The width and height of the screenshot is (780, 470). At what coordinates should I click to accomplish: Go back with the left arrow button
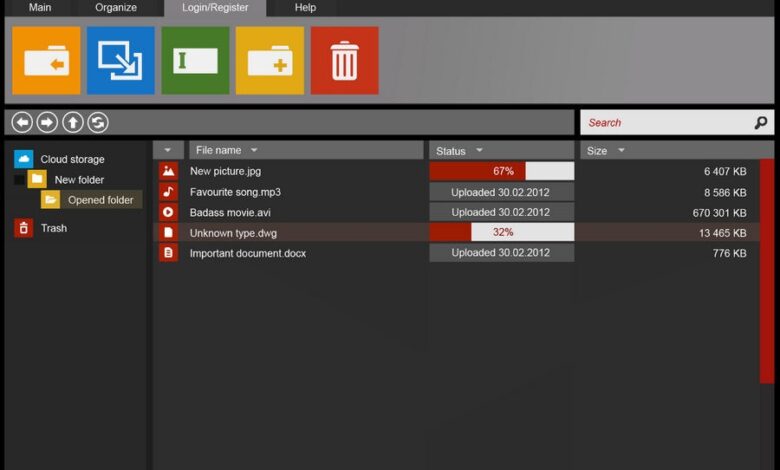click(22, 122)
